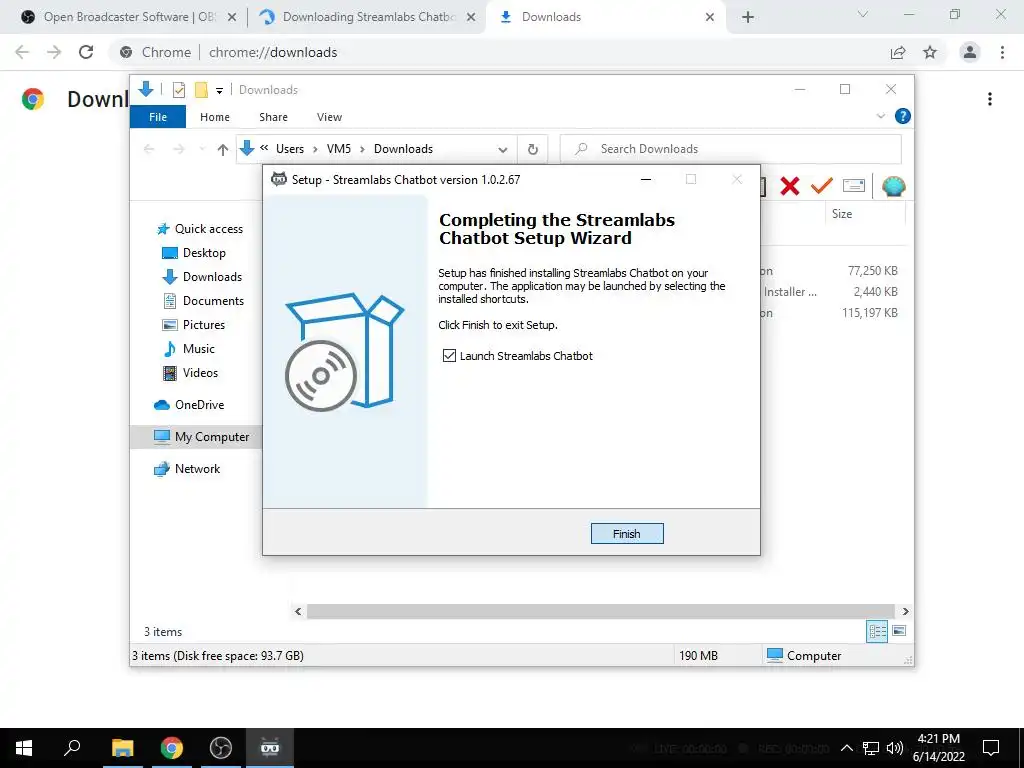Open the Share ribbon tab in Explorer
This screenshot has height=768, width=1024.
coord(273,117)
